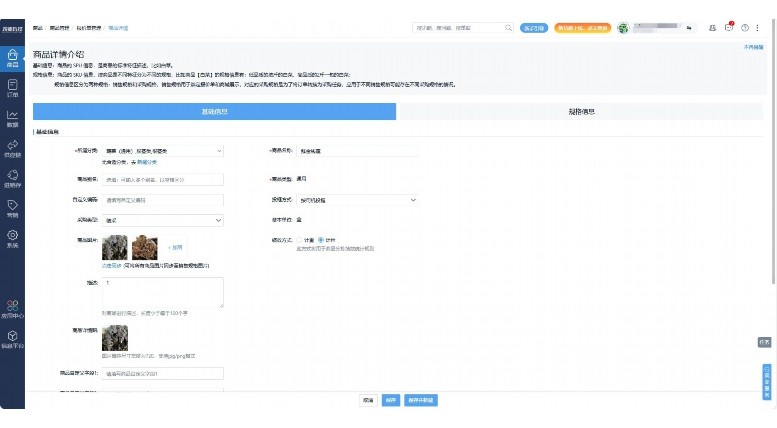Open the 订单 orders sidebar section
This screenshot has height=428, width=777.
point(12,88)
